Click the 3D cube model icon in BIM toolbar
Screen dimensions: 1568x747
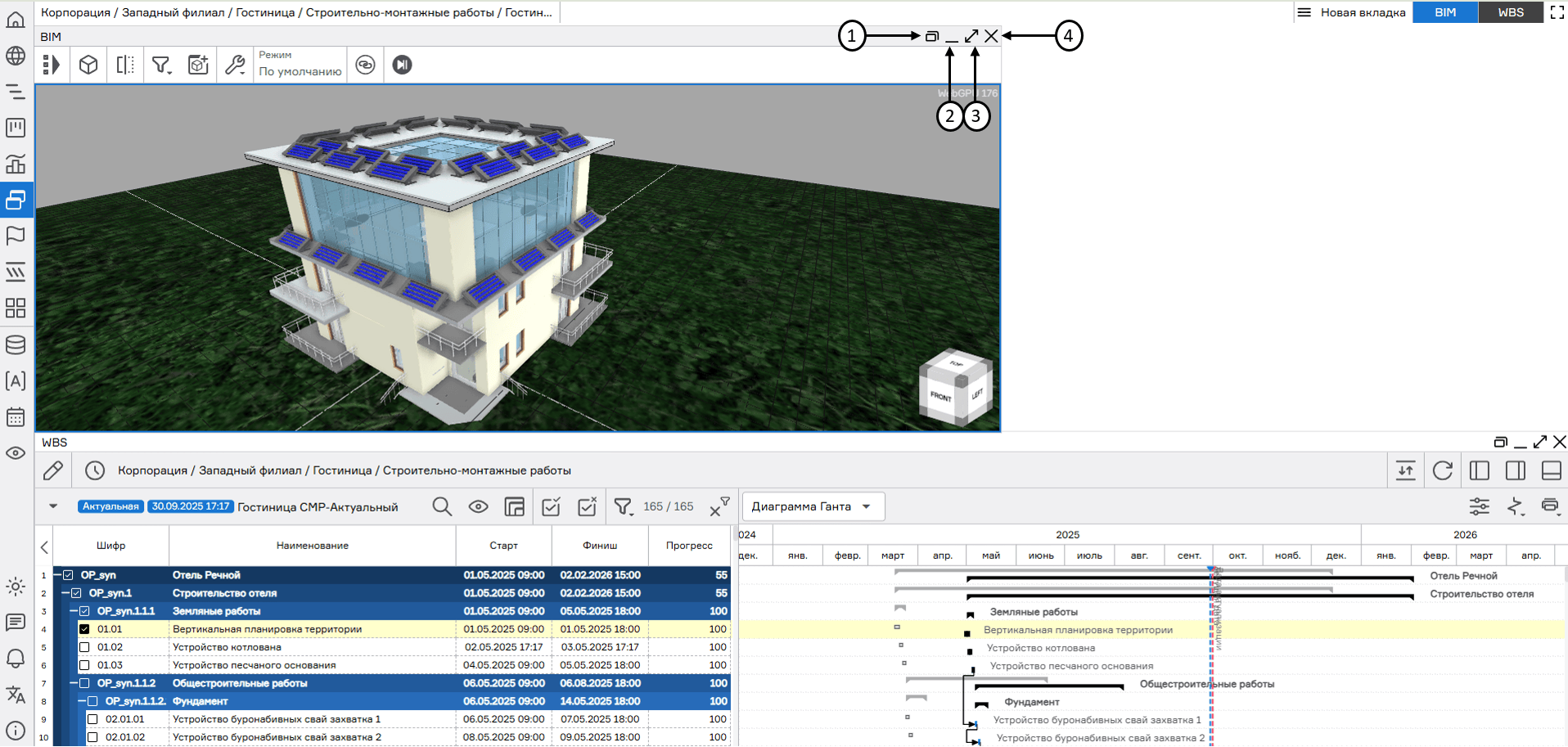pos(88,65)
